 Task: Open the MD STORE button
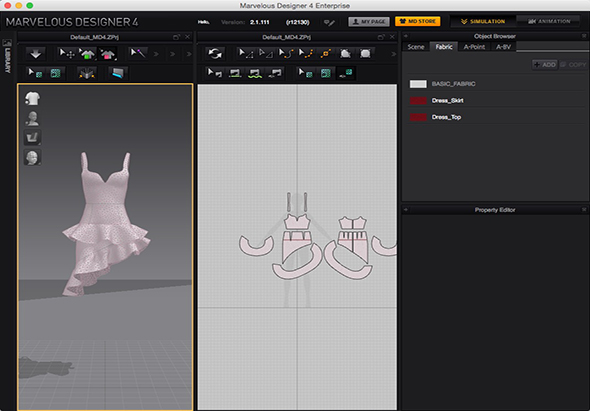pyautogui.click(x=418, y=22)
